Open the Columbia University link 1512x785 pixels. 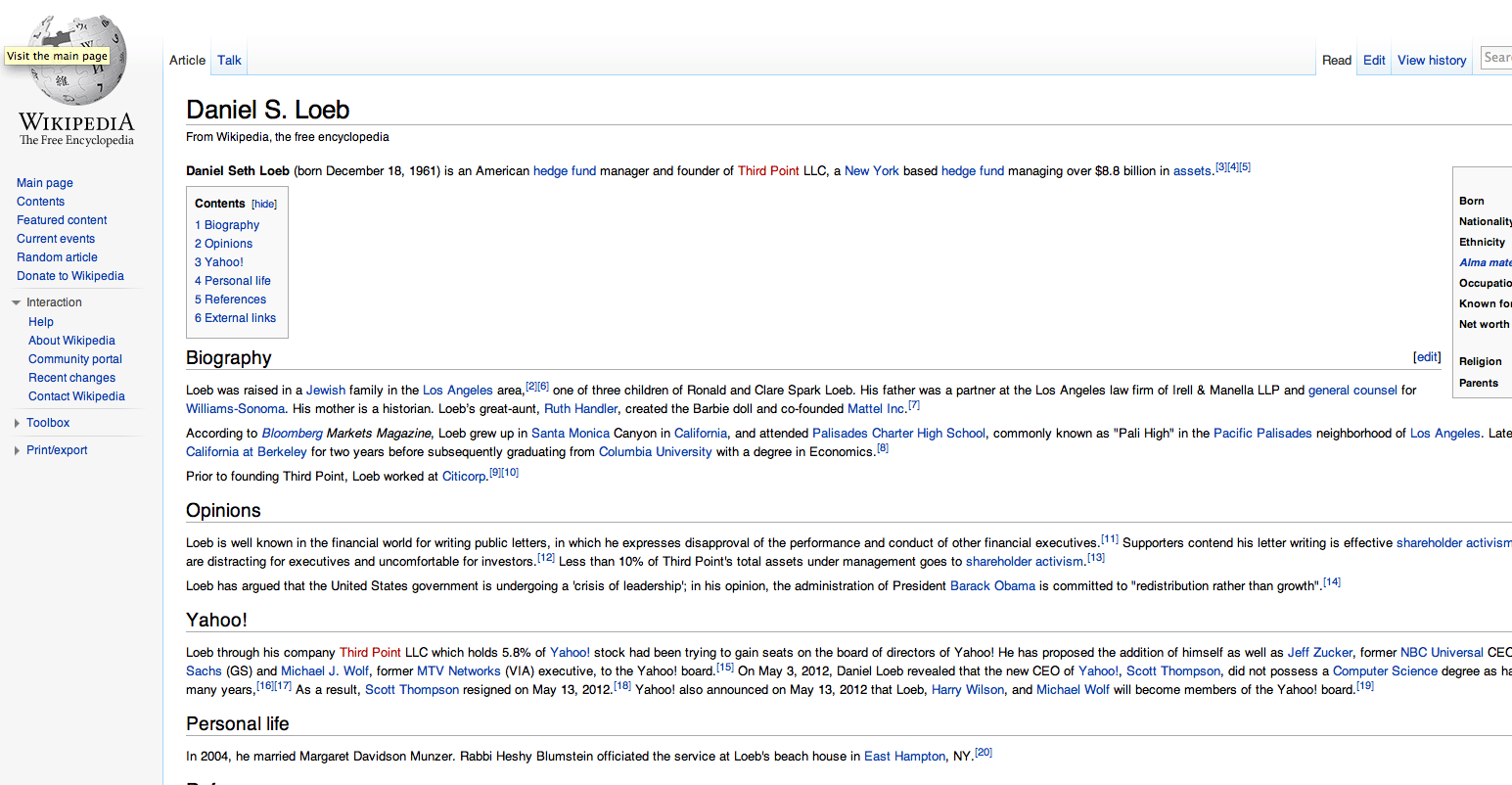coord(655,452)
